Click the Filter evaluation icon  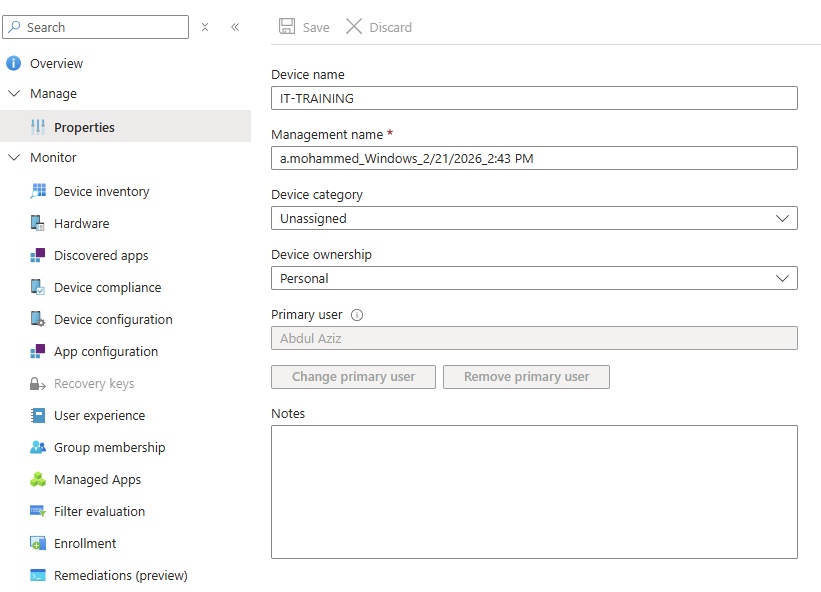pyautogui.click(x=38, y=512)
